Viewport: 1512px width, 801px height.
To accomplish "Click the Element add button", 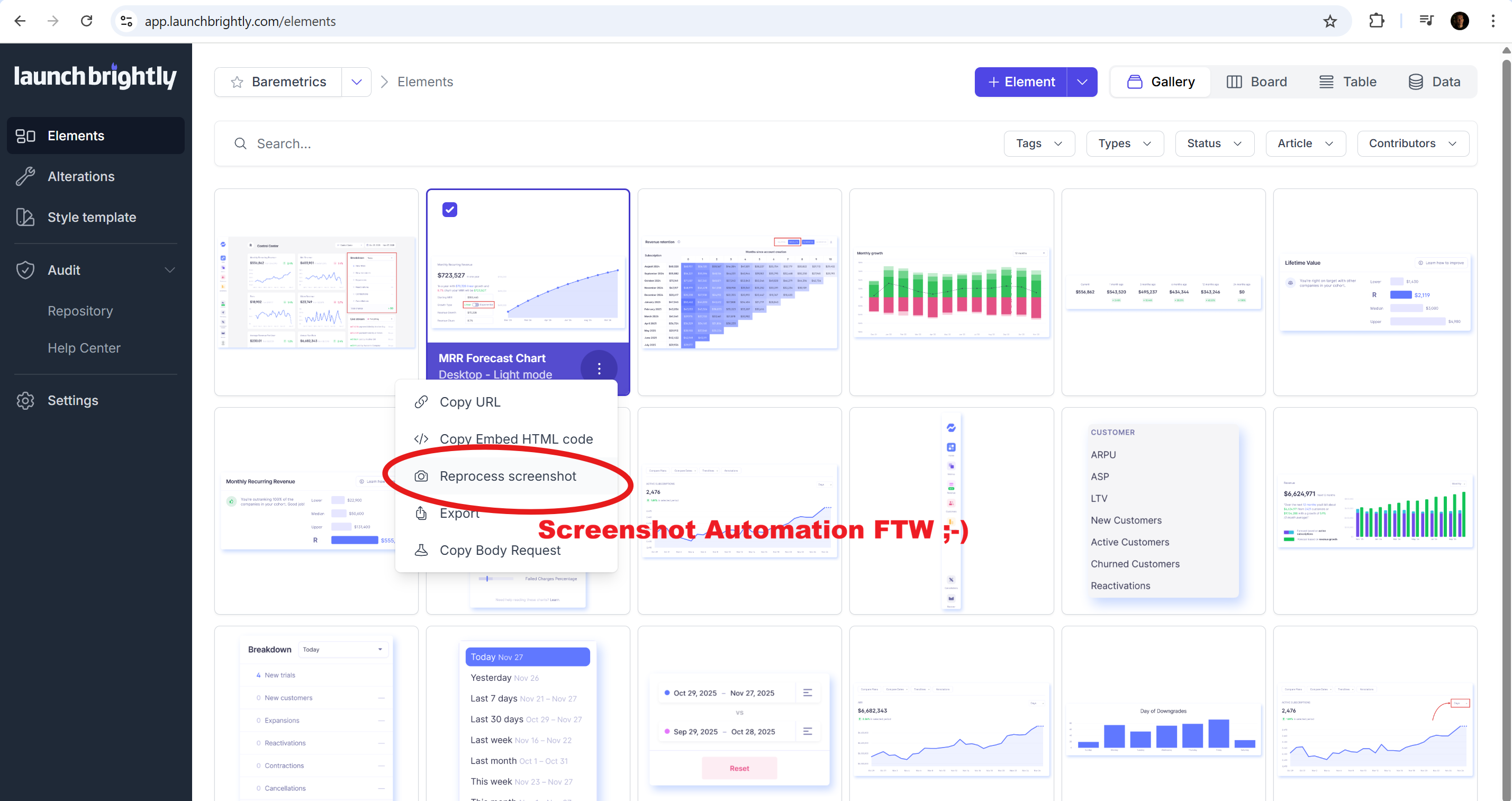I will (1021, 82).
